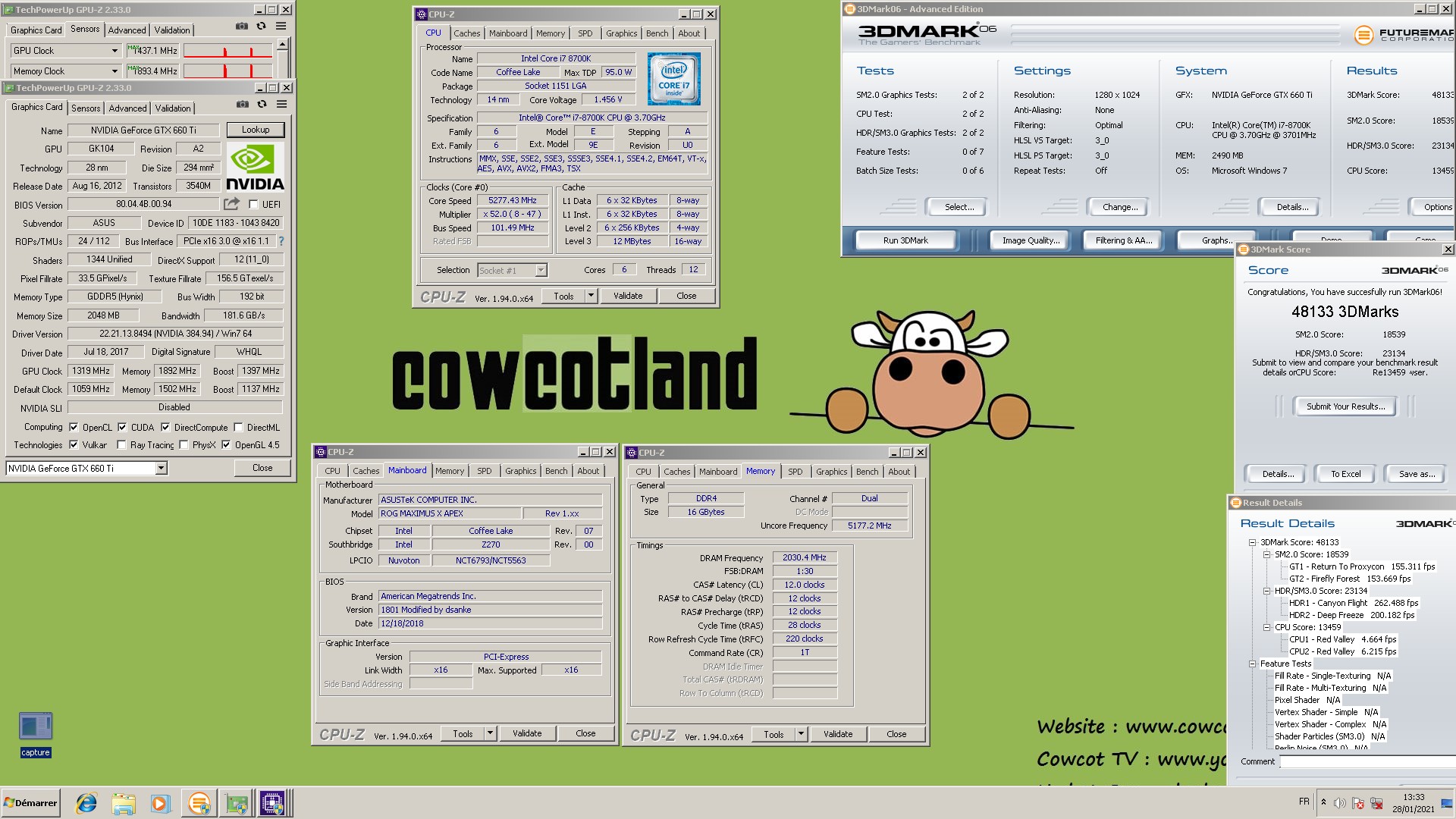Collapse the SM2.0 Score tree node

(1267, 554)
